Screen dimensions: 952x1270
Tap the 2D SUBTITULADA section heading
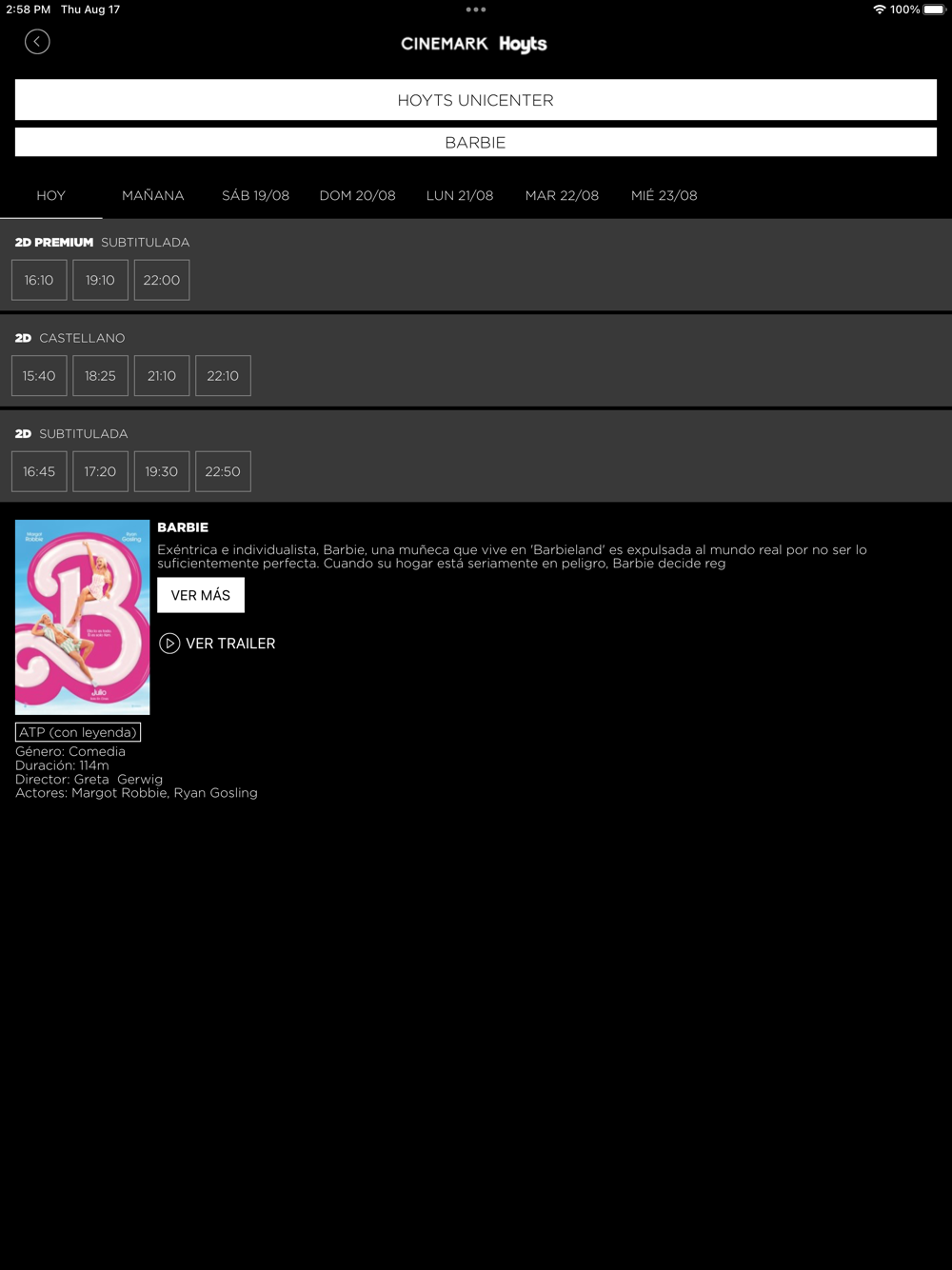[x=71, y=434]
